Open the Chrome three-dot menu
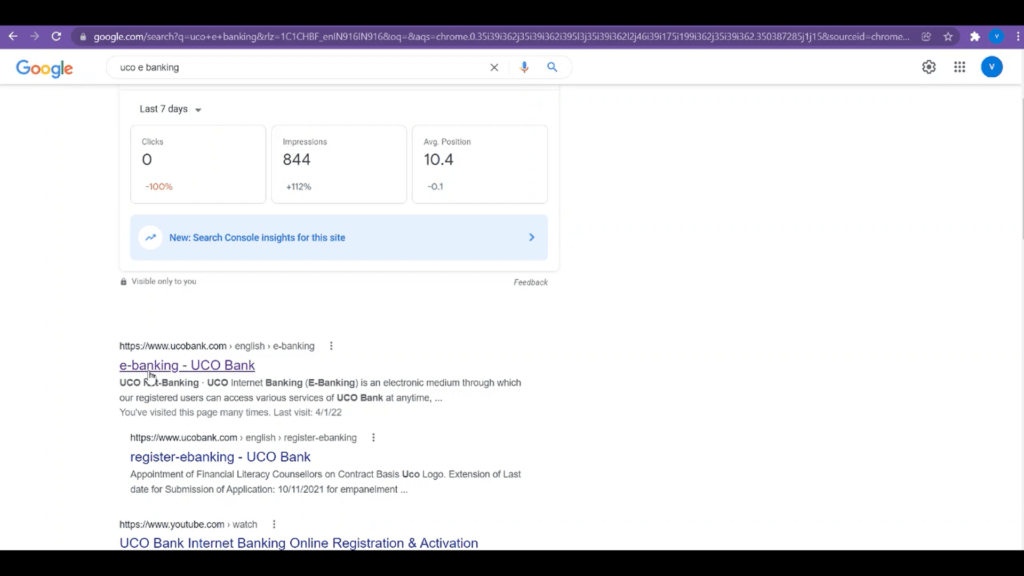The width and height of the screenshot is (1024, 576). 1018,37
